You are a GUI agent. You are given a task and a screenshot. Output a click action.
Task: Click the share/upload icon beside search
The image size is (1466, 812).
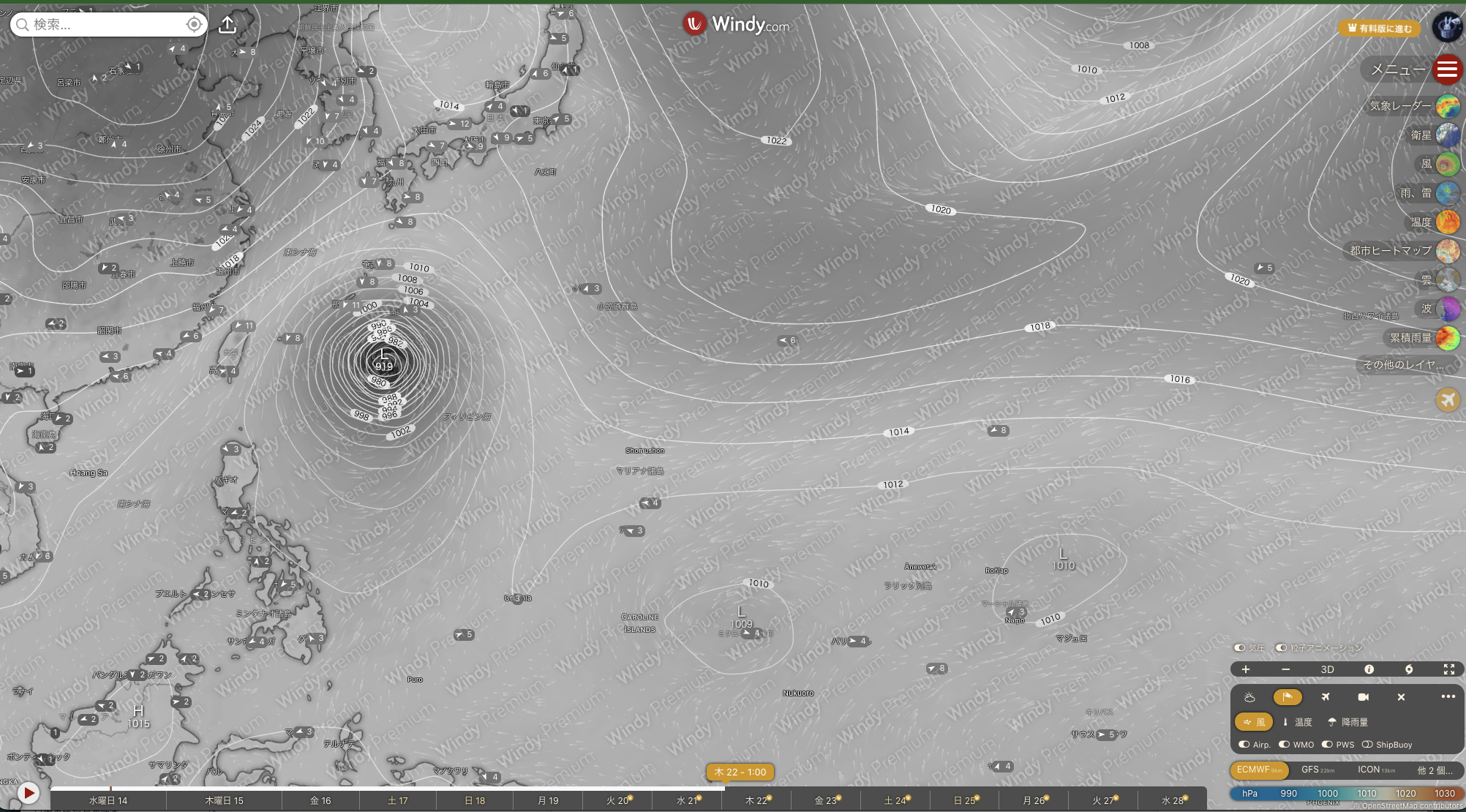click(228, 24)
